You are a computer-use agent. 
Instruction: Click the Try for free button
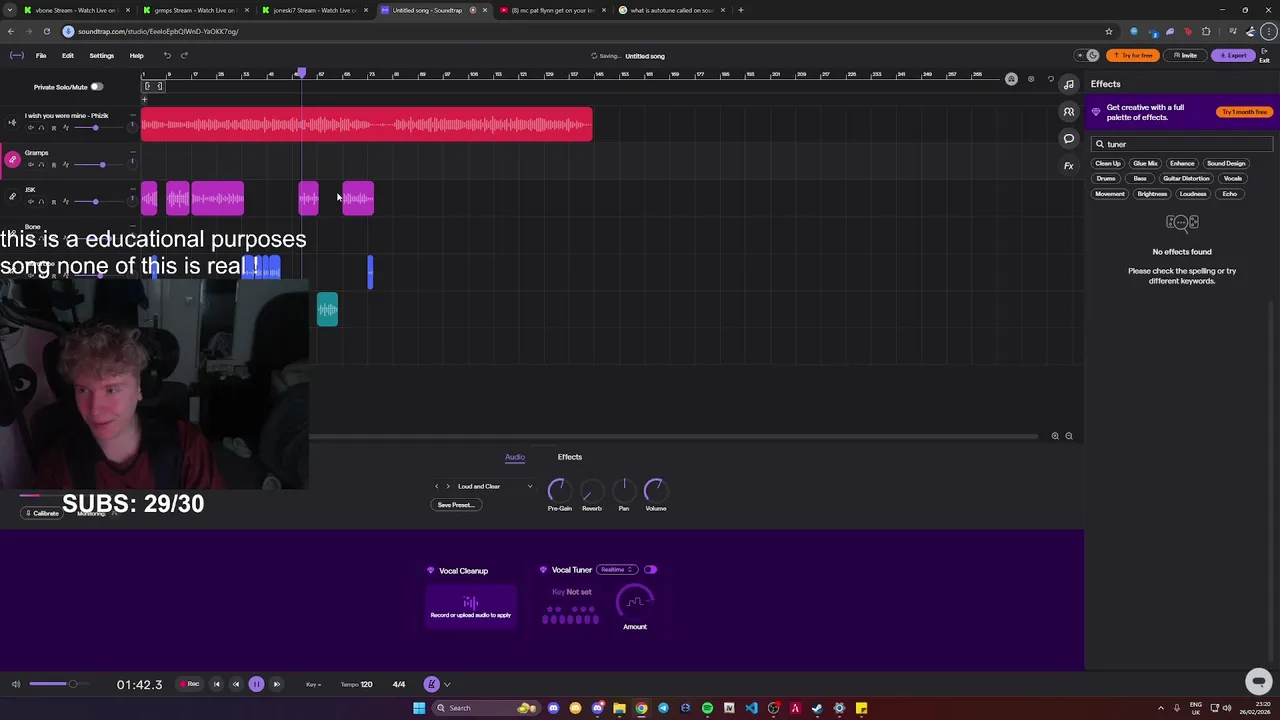coord(1132,55)
